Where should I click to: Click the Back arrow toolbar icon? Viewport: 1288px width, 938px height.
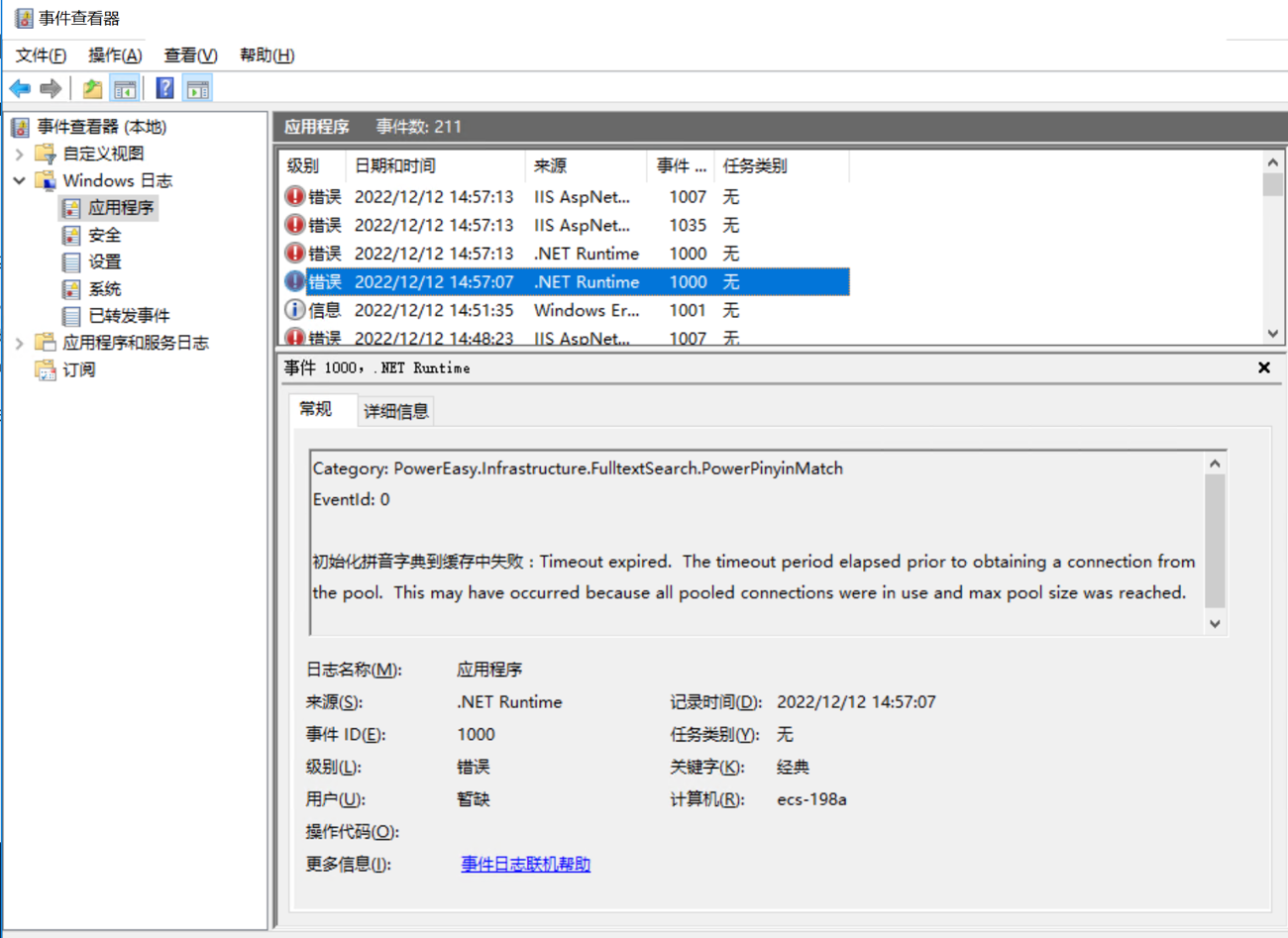click(20, 89)
